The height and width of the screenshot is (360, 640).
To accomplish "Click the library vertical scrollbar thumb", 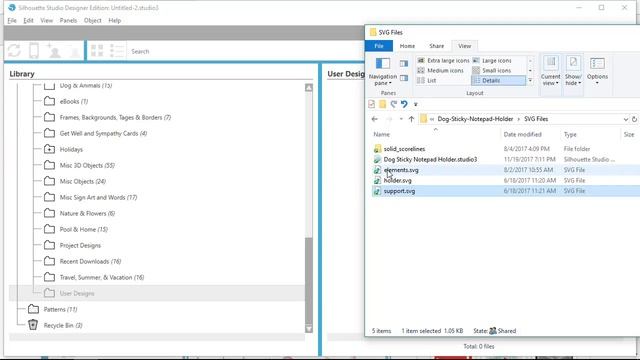I will click(309, 281).
